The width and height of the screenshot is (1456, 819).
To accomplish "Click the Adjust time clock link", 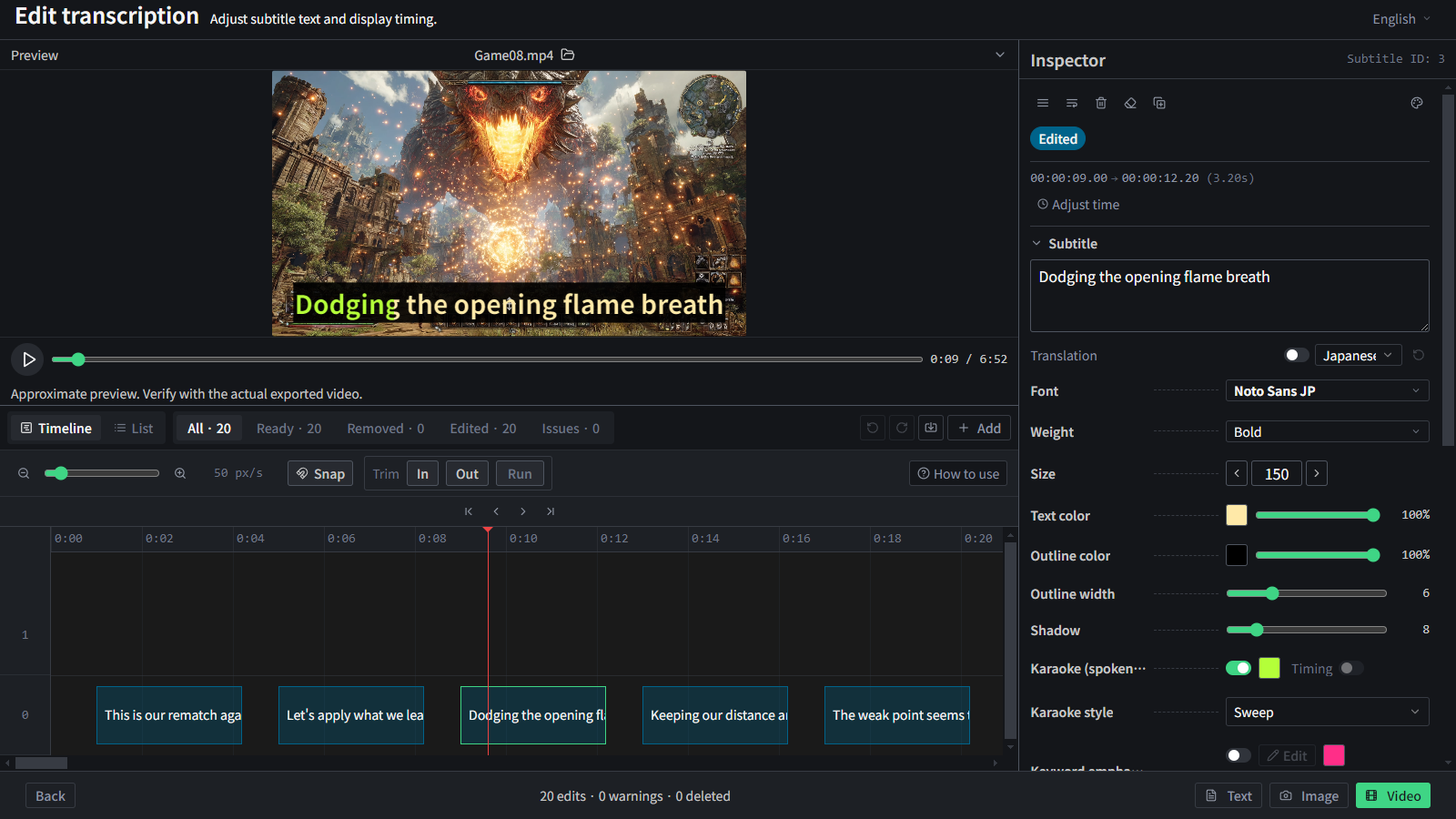I will coord(1078,205).
